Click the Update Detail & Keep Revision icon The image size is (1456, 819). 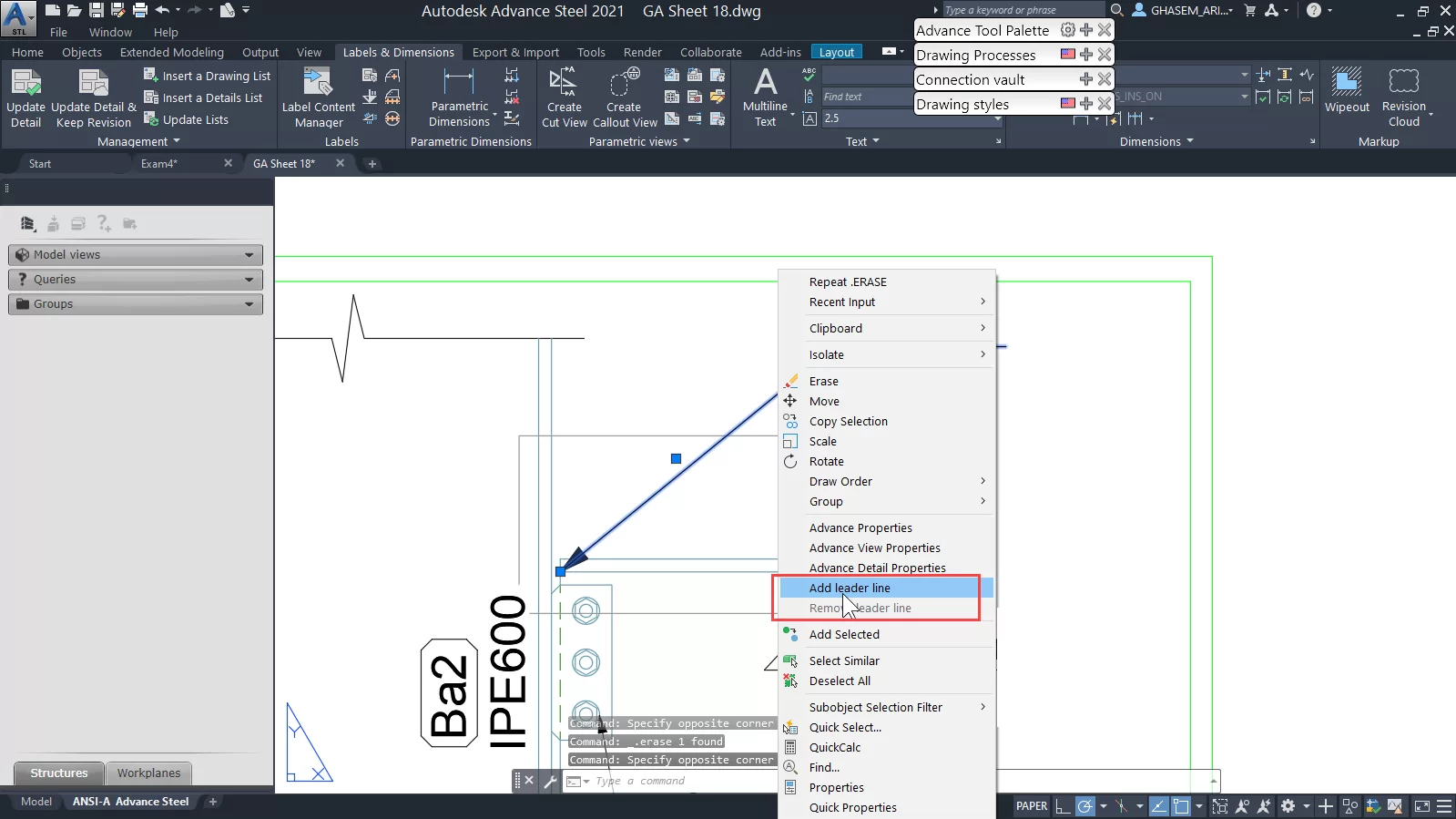click(93, 97)
